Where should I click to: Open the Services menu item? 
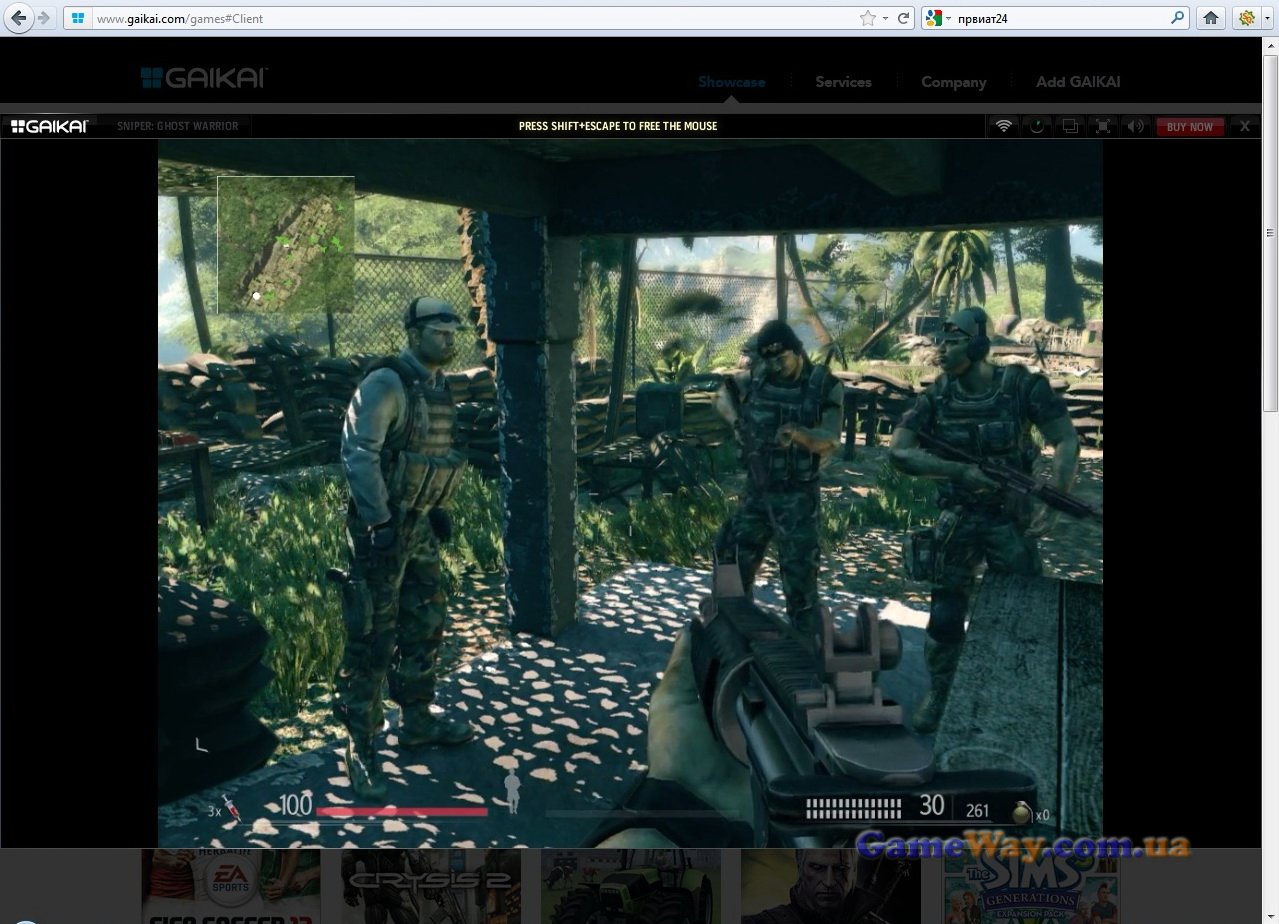coord(843,82)
